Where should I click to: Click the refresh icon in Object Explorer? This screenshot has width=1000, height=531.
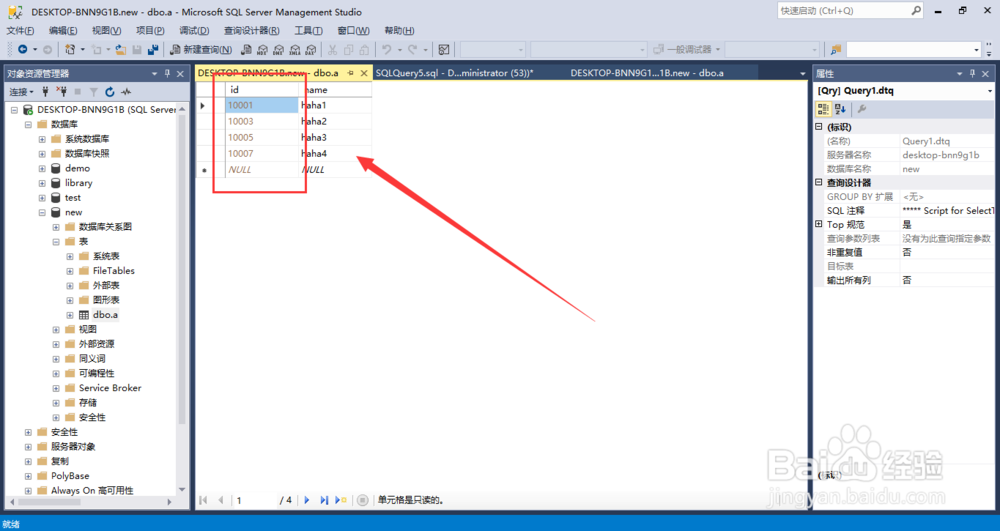110,92
